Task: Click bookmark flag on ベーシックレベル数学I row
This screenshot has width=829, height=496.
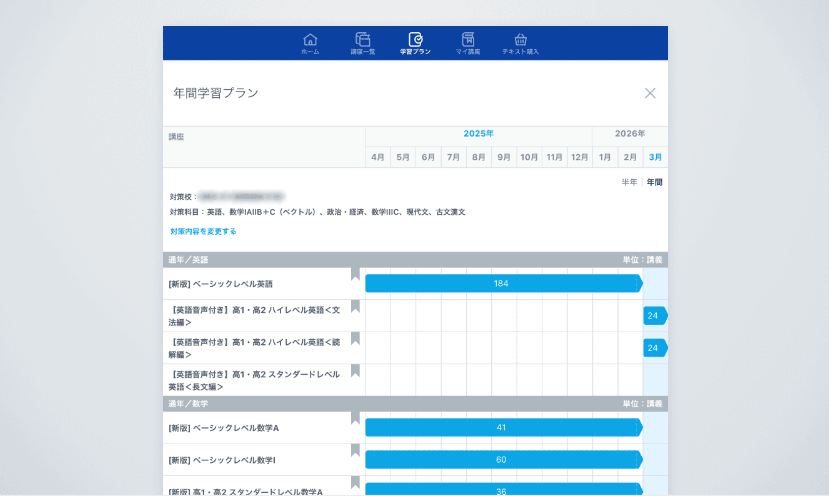Action: (x=355, y=450)
